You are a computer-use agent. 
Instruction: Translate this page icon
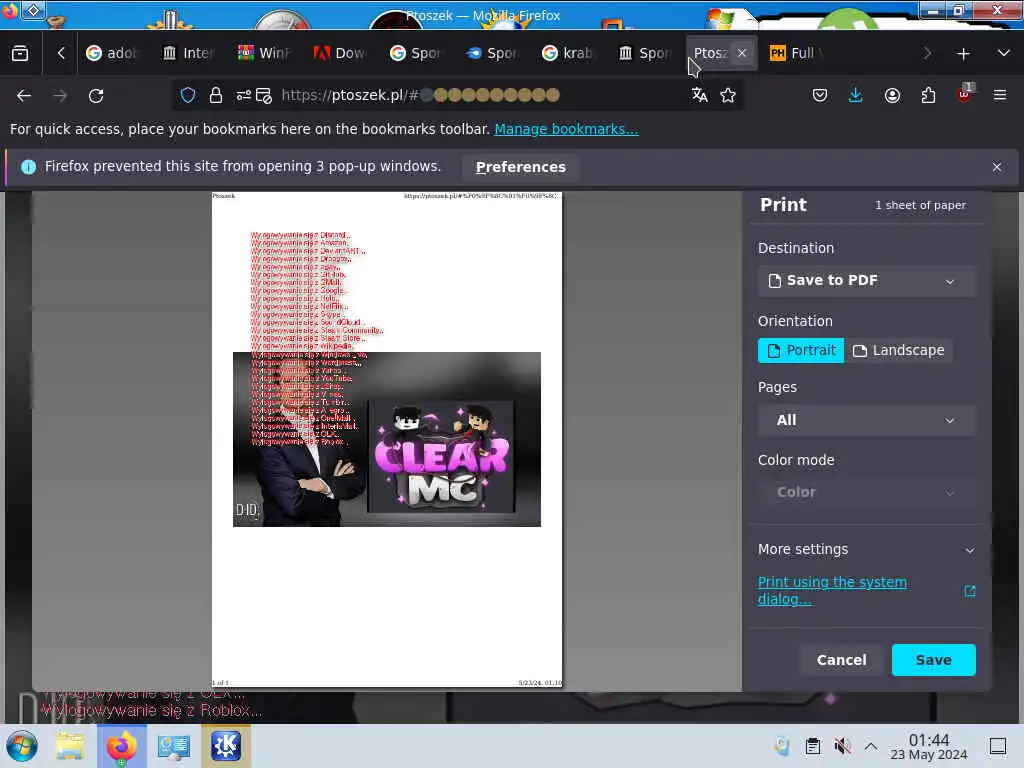pos(699,95)
